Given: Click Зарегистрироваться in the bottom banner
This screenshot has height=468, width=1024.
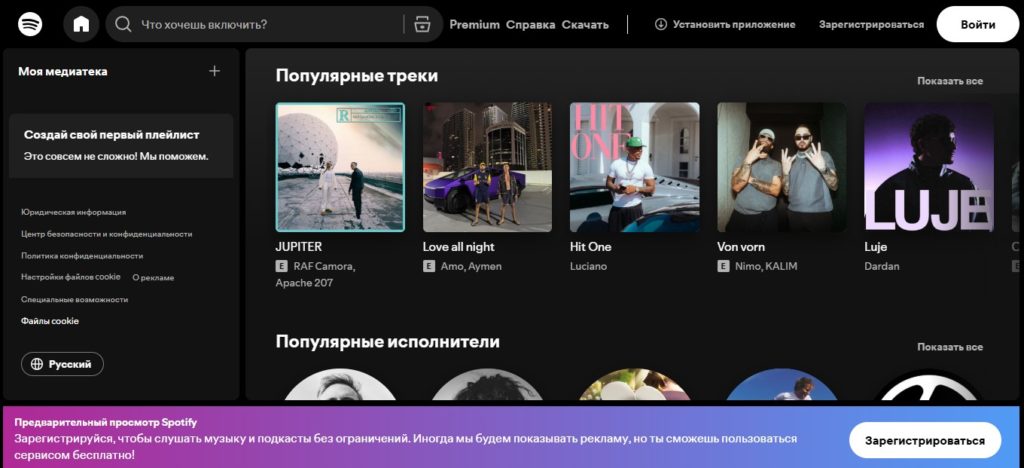Looking at the screenshot, I should point(925,440).
